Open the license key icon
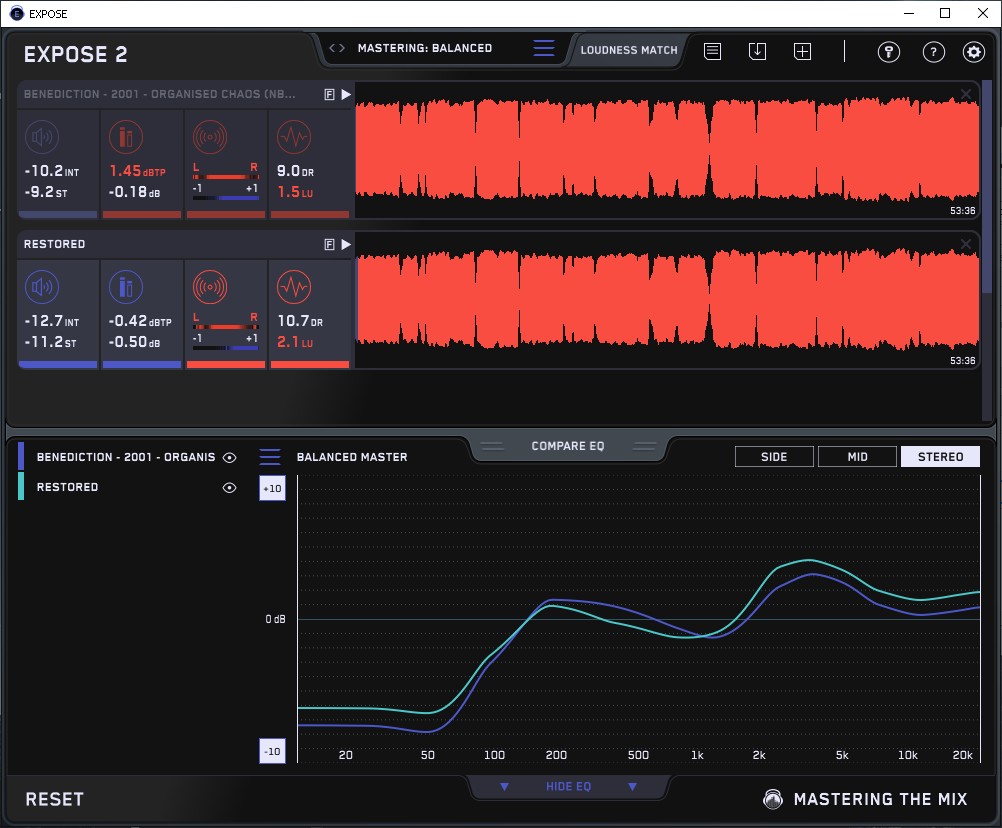The width and height of the screenshot is (1002, 828). (x=889, y=52)
